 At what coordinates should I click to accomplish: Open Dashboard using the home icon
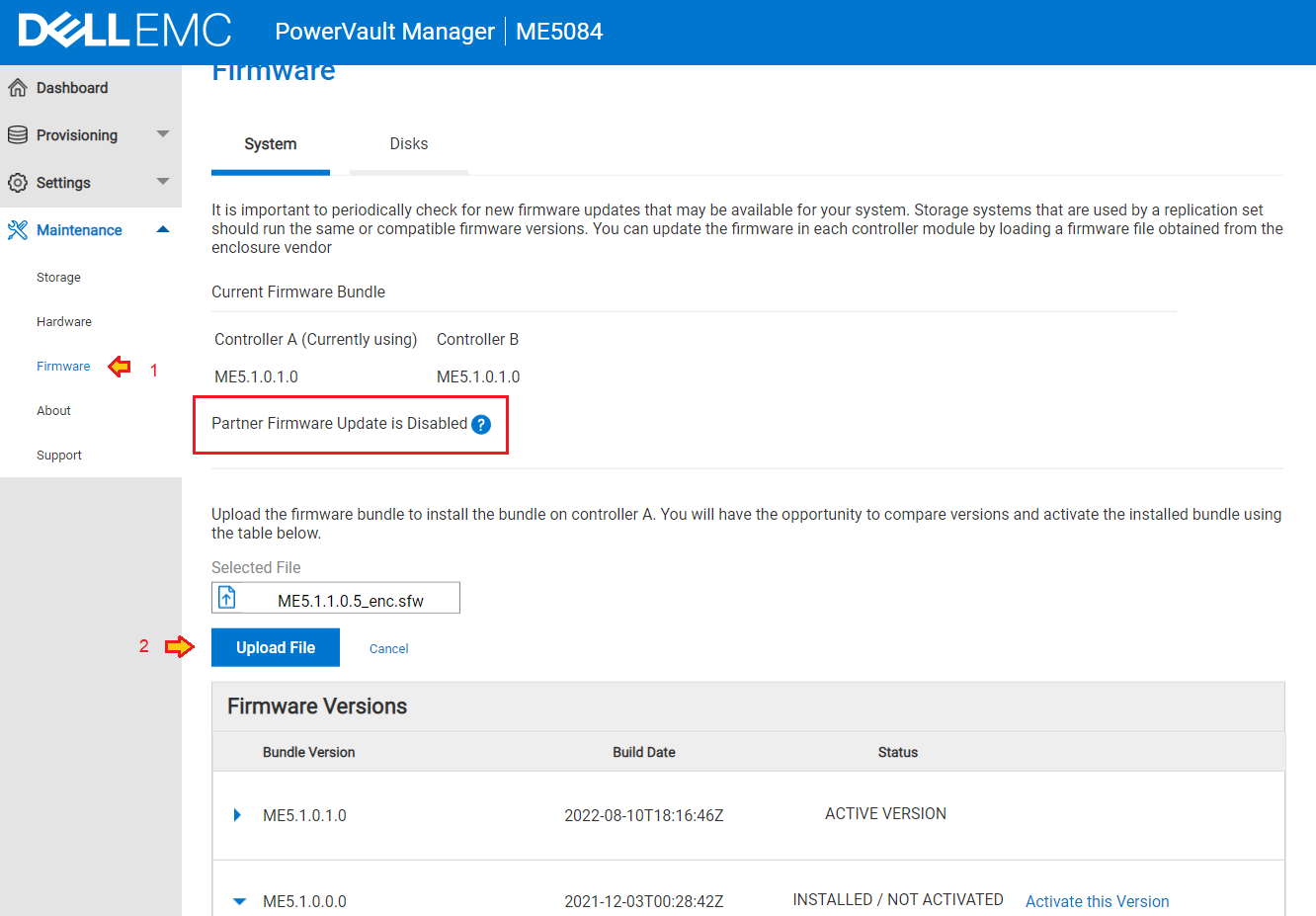[x=18, y=87]
